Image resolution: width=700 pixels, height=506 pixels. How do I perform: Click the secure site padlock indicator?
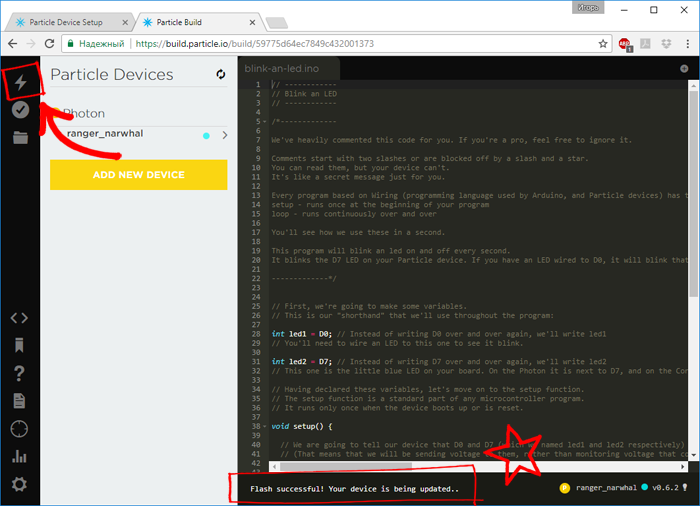(71, 44)
